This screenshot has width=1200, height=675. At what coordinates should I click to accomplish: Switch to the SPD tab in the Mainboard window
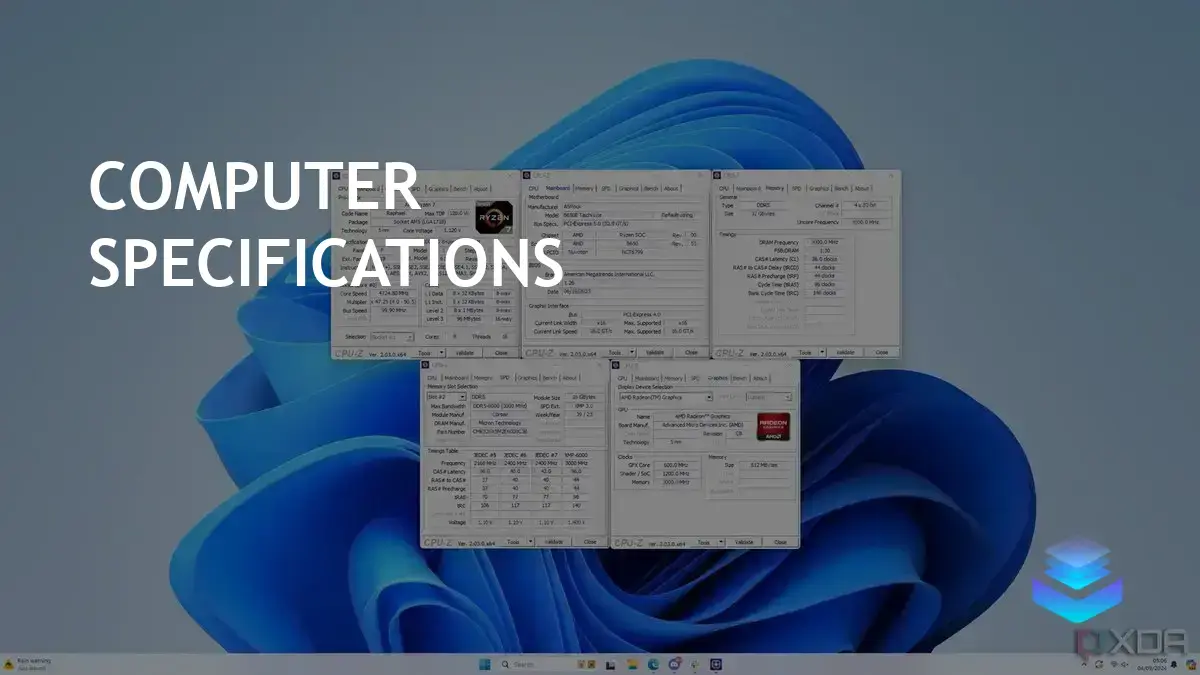click(606, 188)
